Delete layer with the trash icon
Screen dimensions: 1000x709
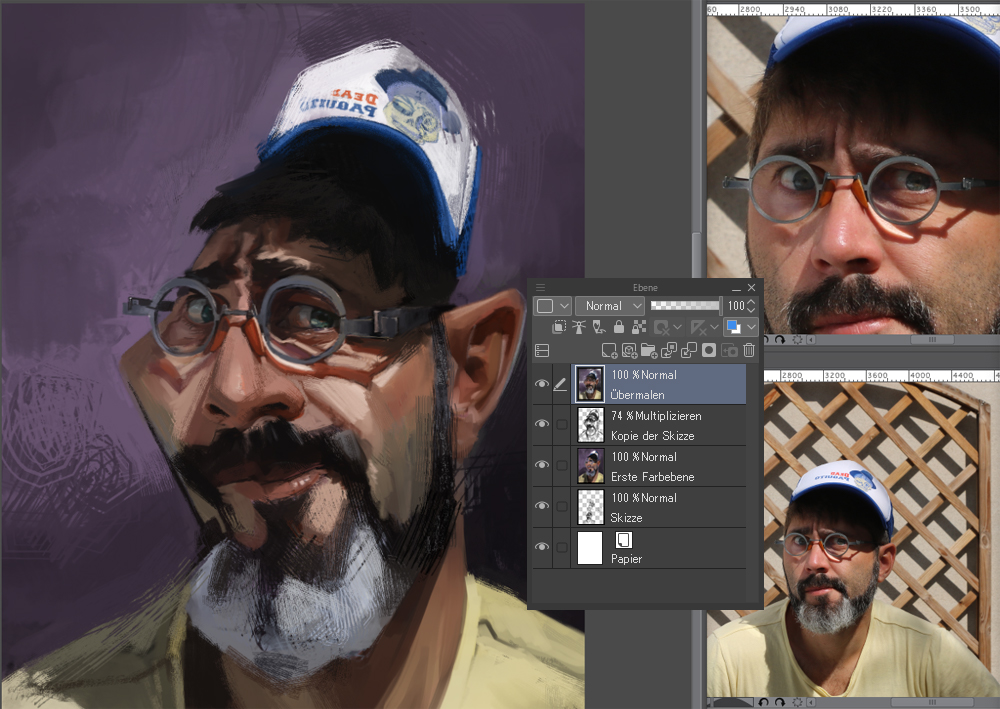[x=749, y=350]
